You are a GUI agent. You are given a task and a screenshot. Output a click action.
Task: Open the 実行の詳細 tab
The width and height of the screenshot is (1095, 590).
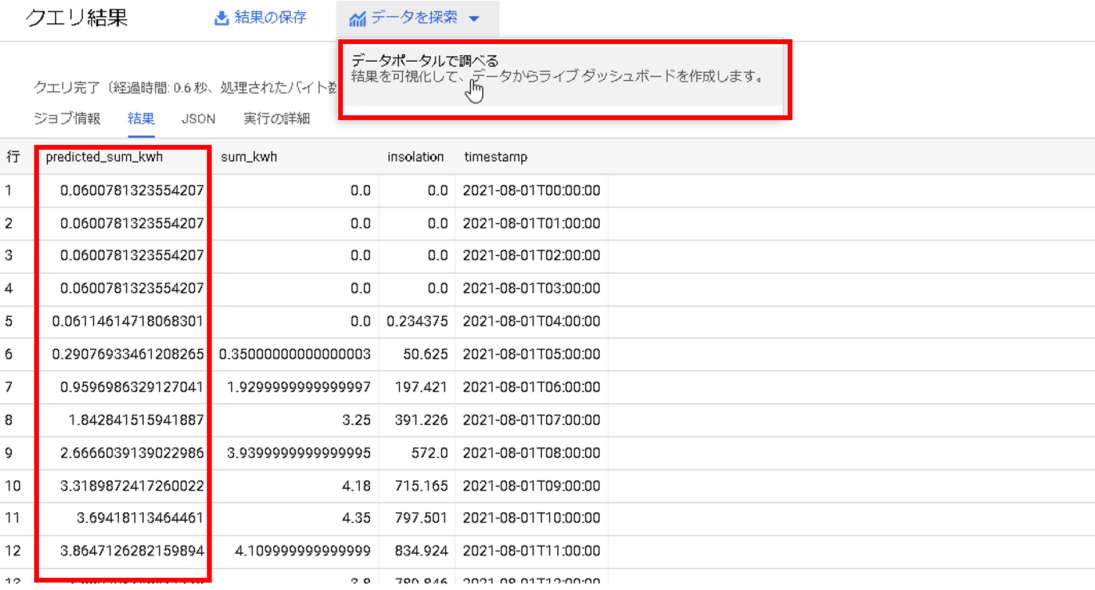pyautogui.click(x=277, y=119)
